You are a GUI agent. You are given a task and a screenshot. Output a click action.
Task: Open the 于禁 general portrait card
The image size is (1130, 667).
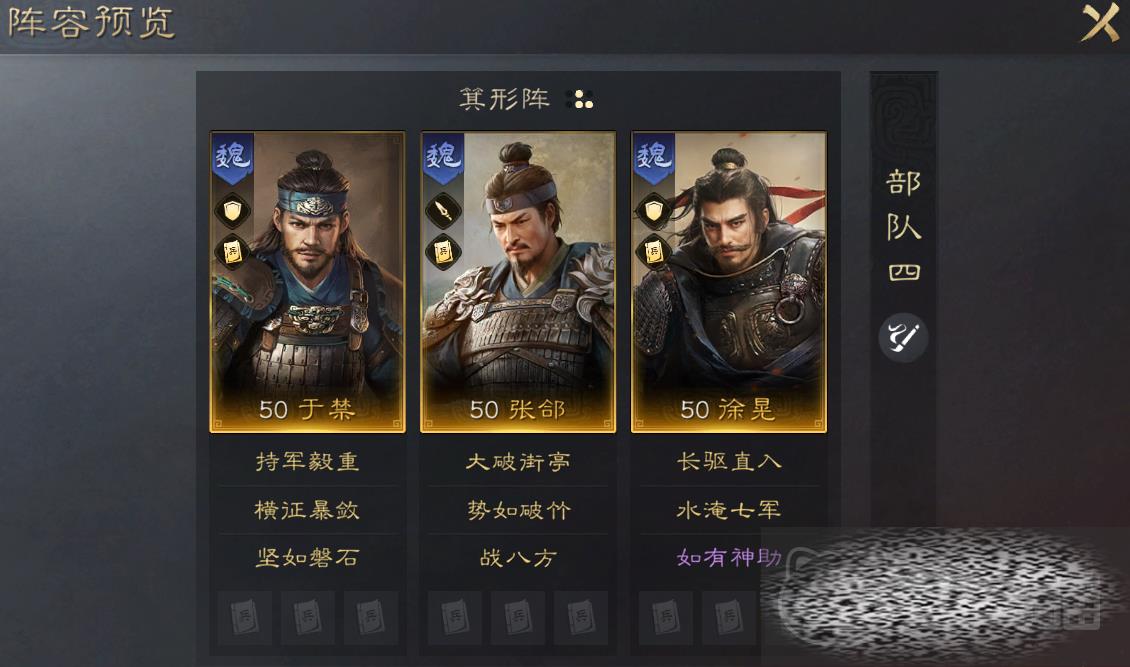click(308, 282)
